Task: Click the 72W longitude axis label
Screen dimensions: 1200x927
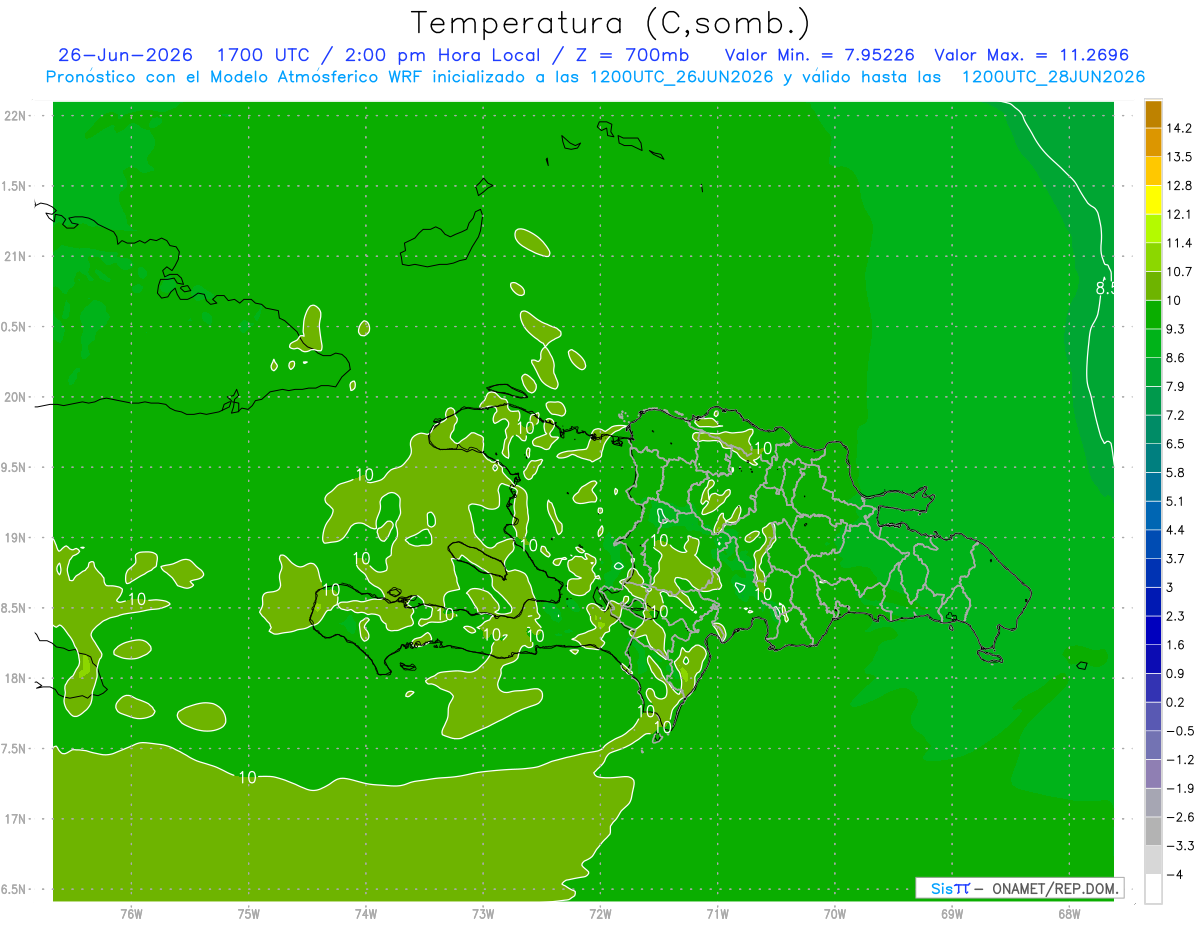Action: click(600, 914)
